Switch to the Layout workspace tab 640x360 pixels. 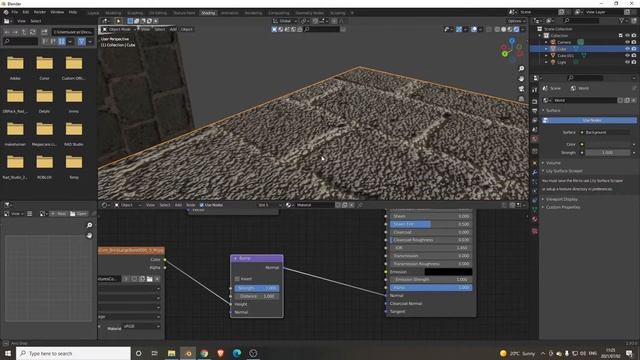tap(93, 13)
